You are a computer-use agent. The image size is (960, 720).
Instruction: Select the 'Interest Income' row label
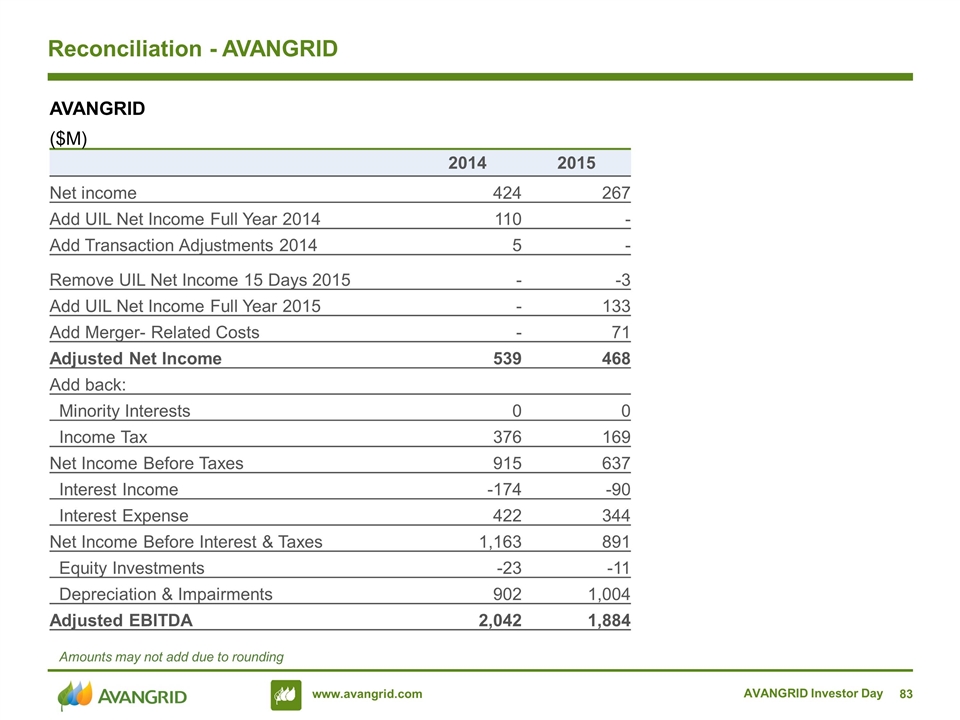tap(118, 490)
